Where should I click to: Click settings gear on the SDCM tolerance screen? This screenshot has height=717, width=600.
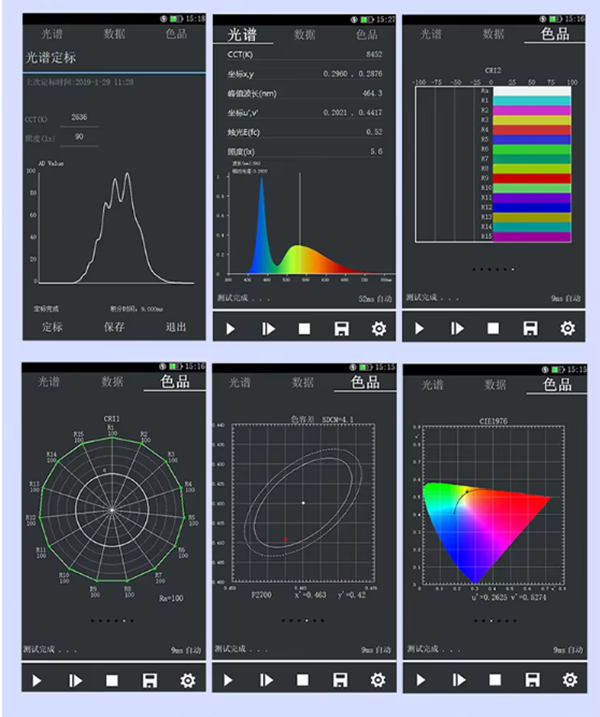click(378, 680)
